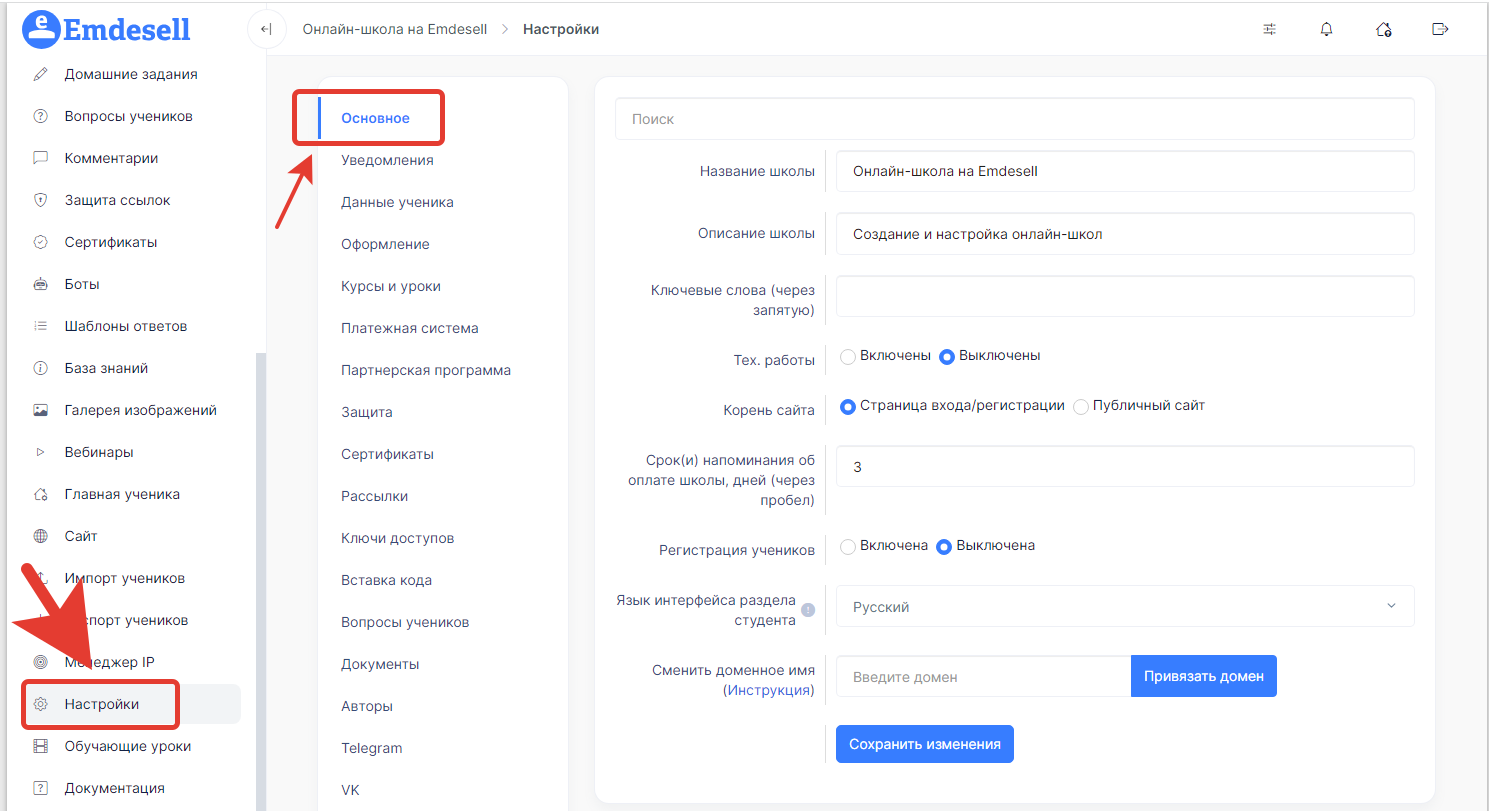Click the badge icon beside Сертификаты in sidebar
Image resolution: width=1489 pixels, height=811 pixels.
[41, 242]
